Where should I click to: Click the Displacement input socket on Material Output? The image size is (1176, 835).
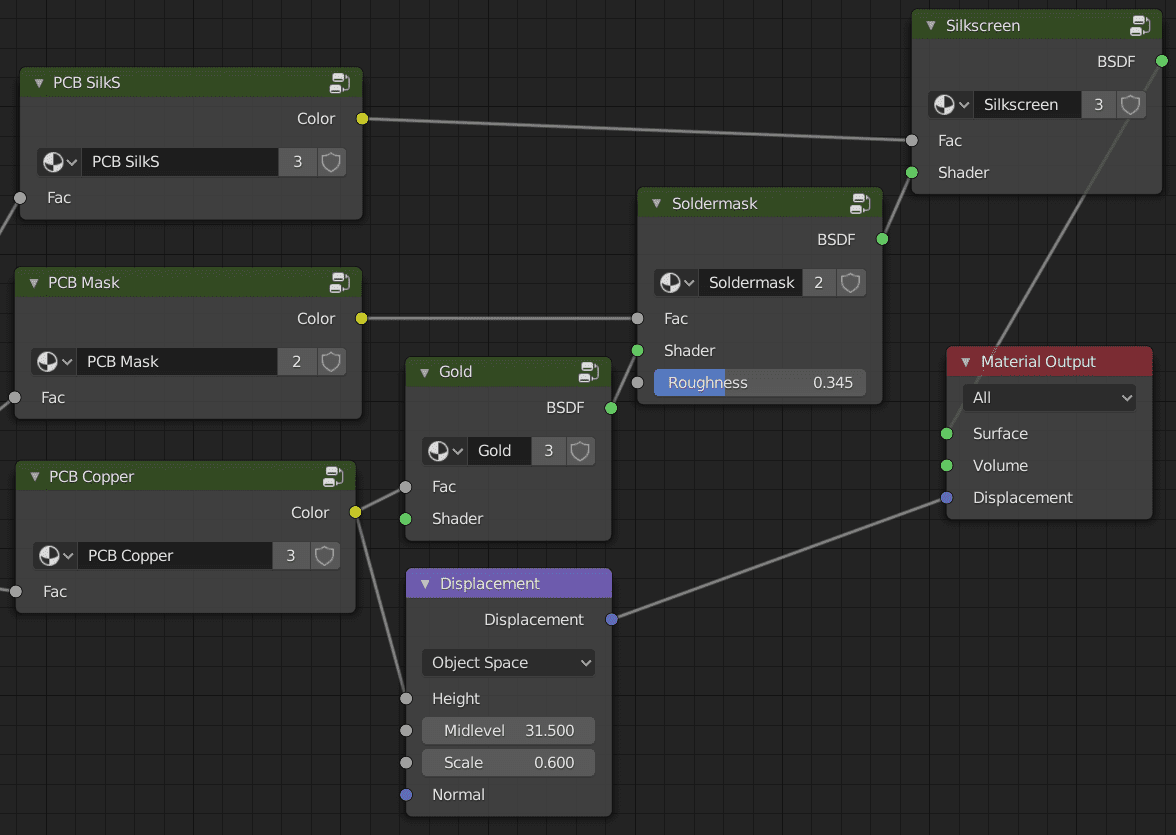946,497
